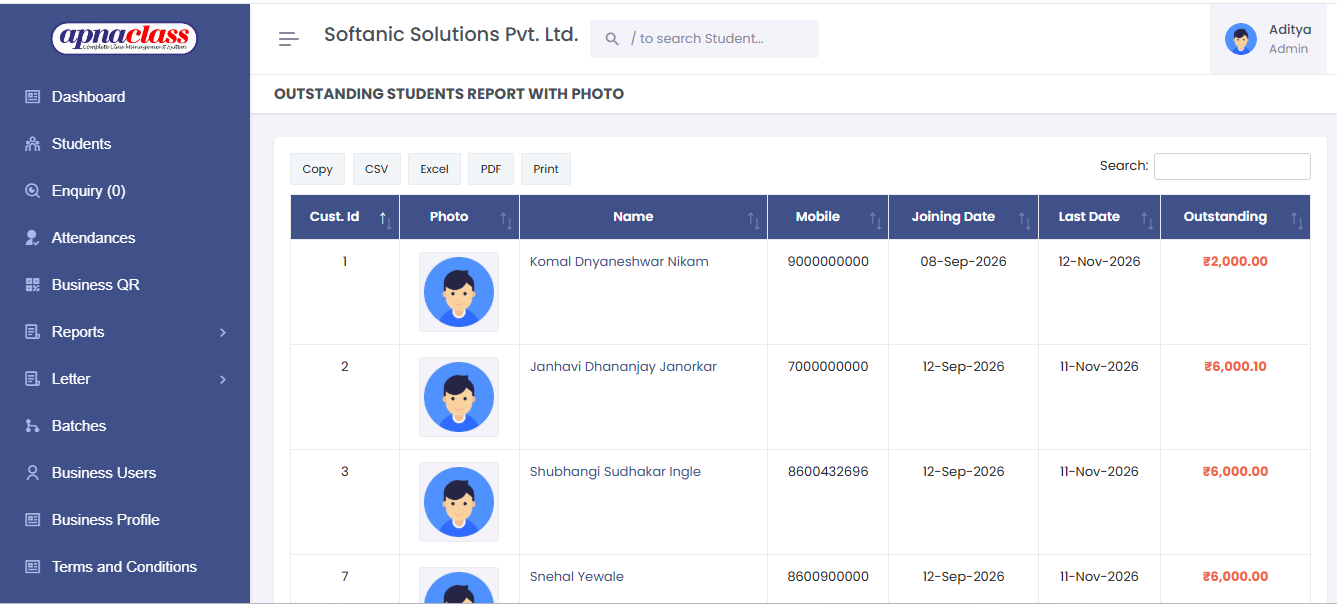Click the Reports sidebar icon
The width and height of the screenshot is (1337, 604).
33,332
